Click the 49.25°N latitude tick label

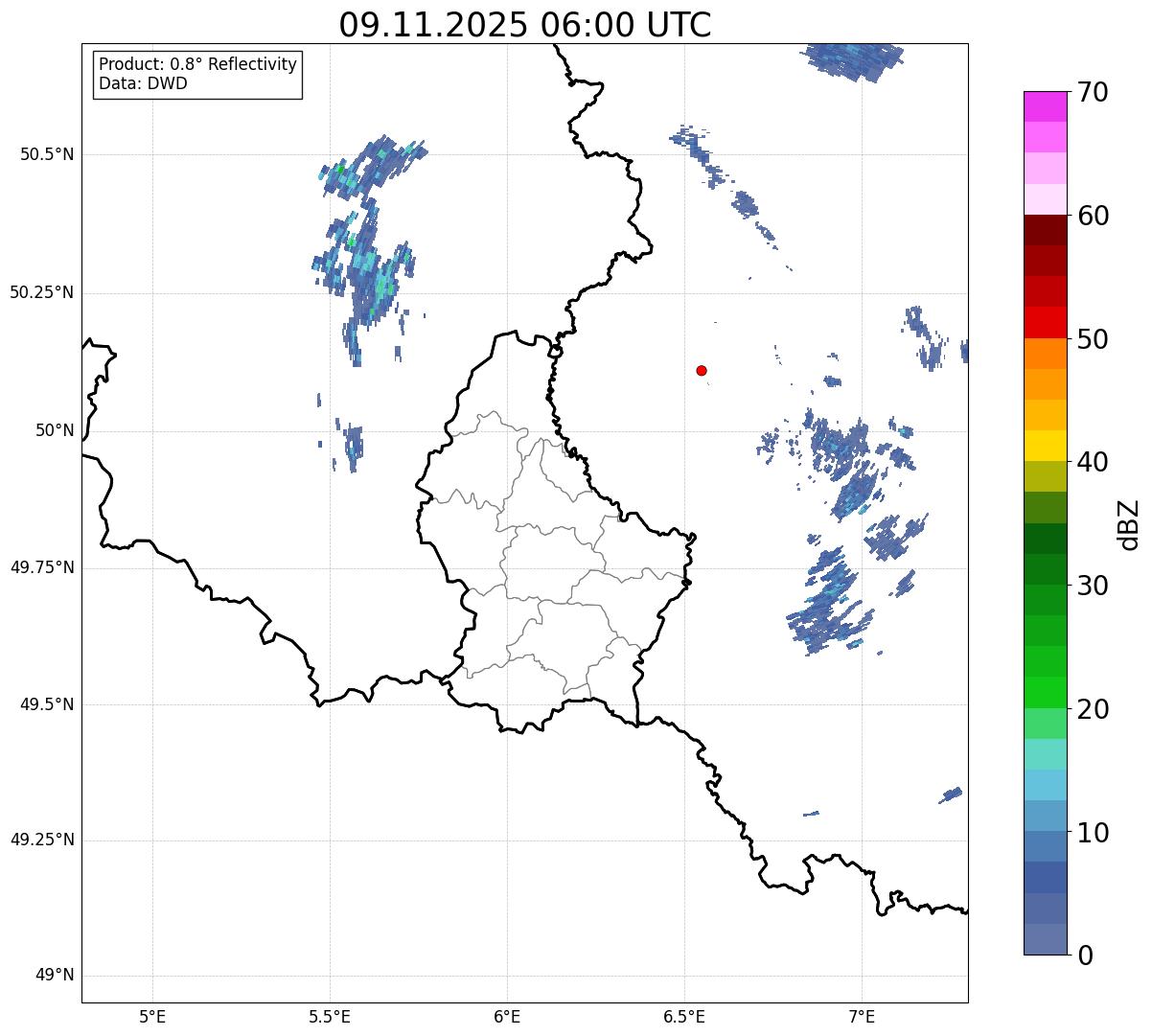(x=42, y=840)
